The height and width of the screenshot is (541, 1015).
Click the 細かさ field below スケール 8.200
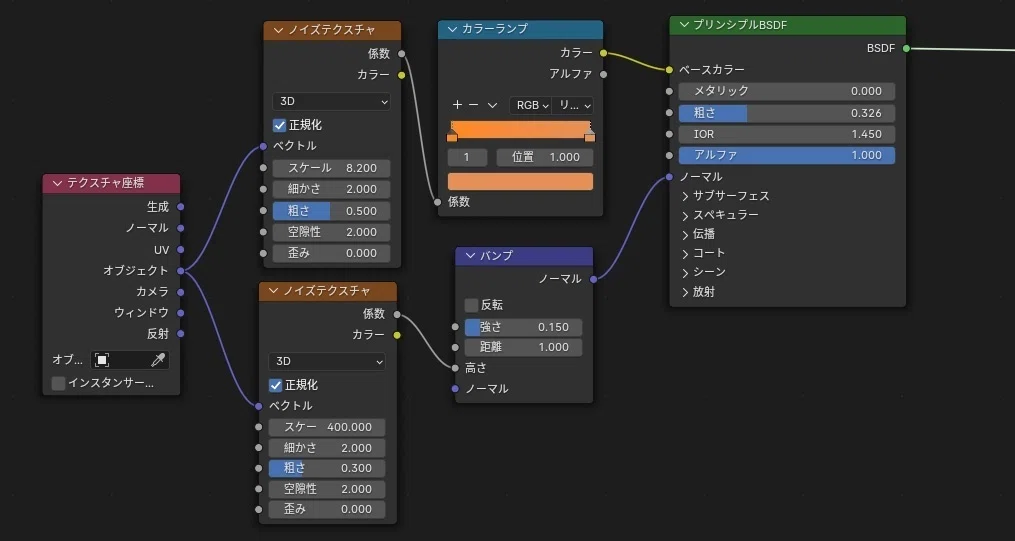[x=331, y=190]
